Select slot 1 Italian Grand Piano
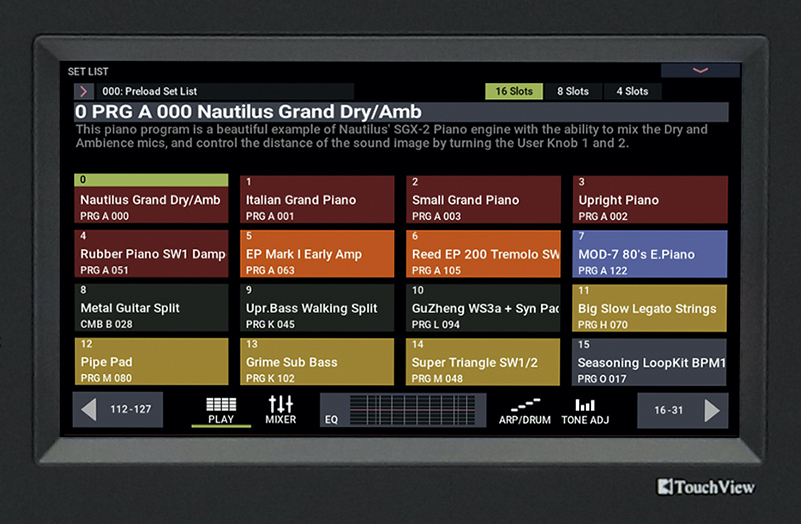801x524 pixels. 317,199
